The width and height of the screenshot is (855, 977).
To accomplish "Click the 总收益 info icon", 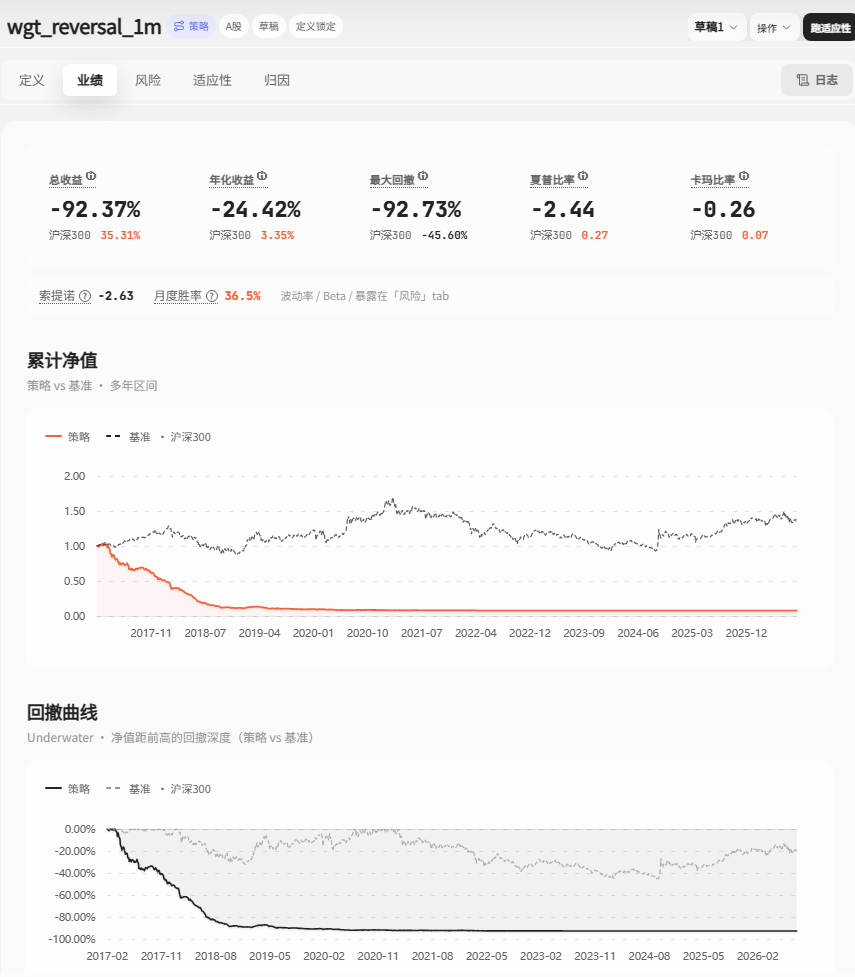I will pos(91,176).
